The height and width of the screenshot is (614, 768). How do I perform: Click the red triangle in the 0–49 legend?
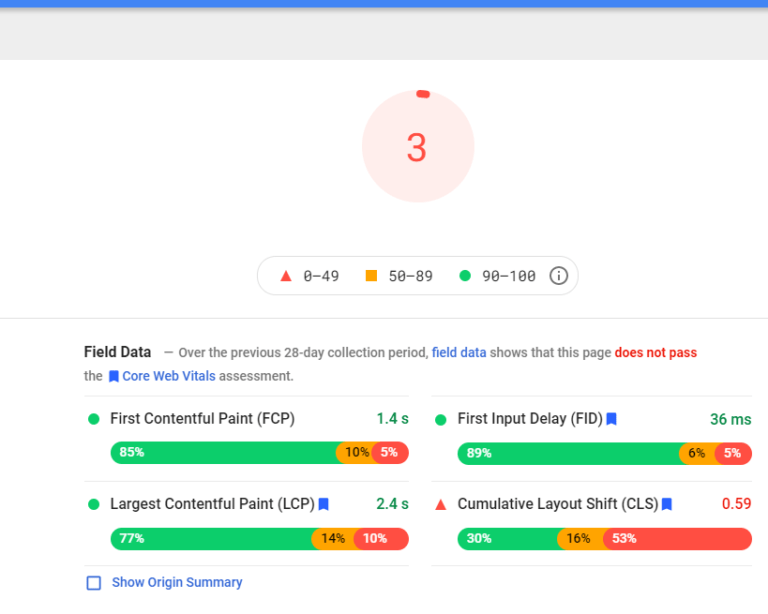(x=286, y=276)
